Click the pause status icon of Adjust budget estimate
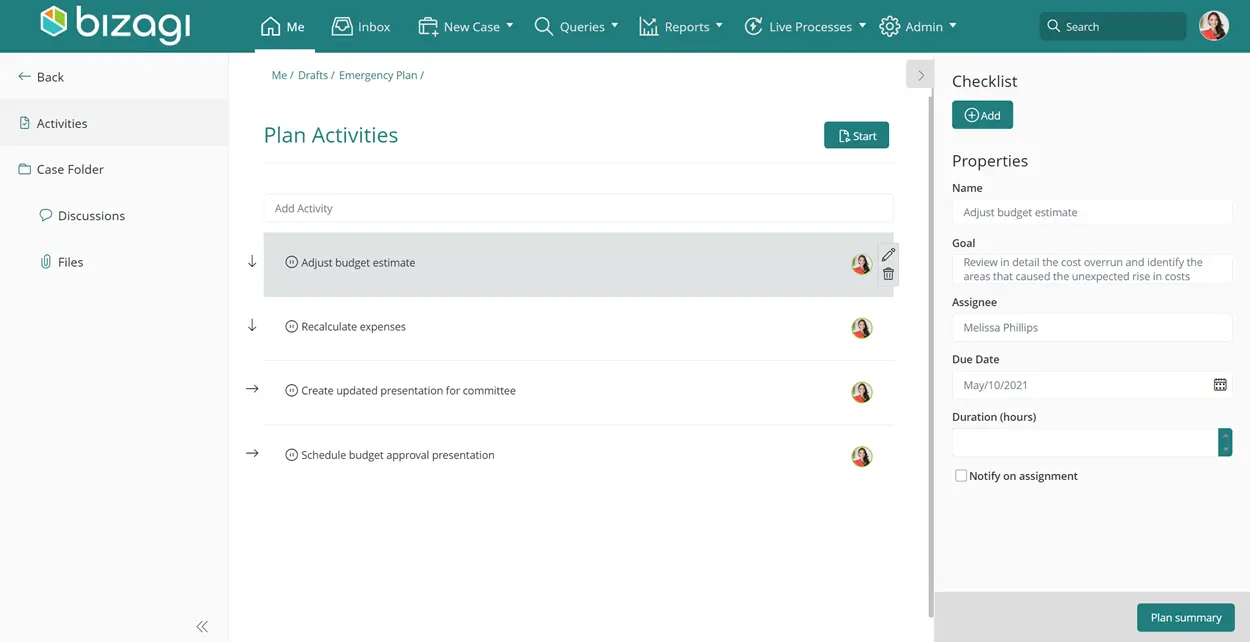 coord(292,262)
